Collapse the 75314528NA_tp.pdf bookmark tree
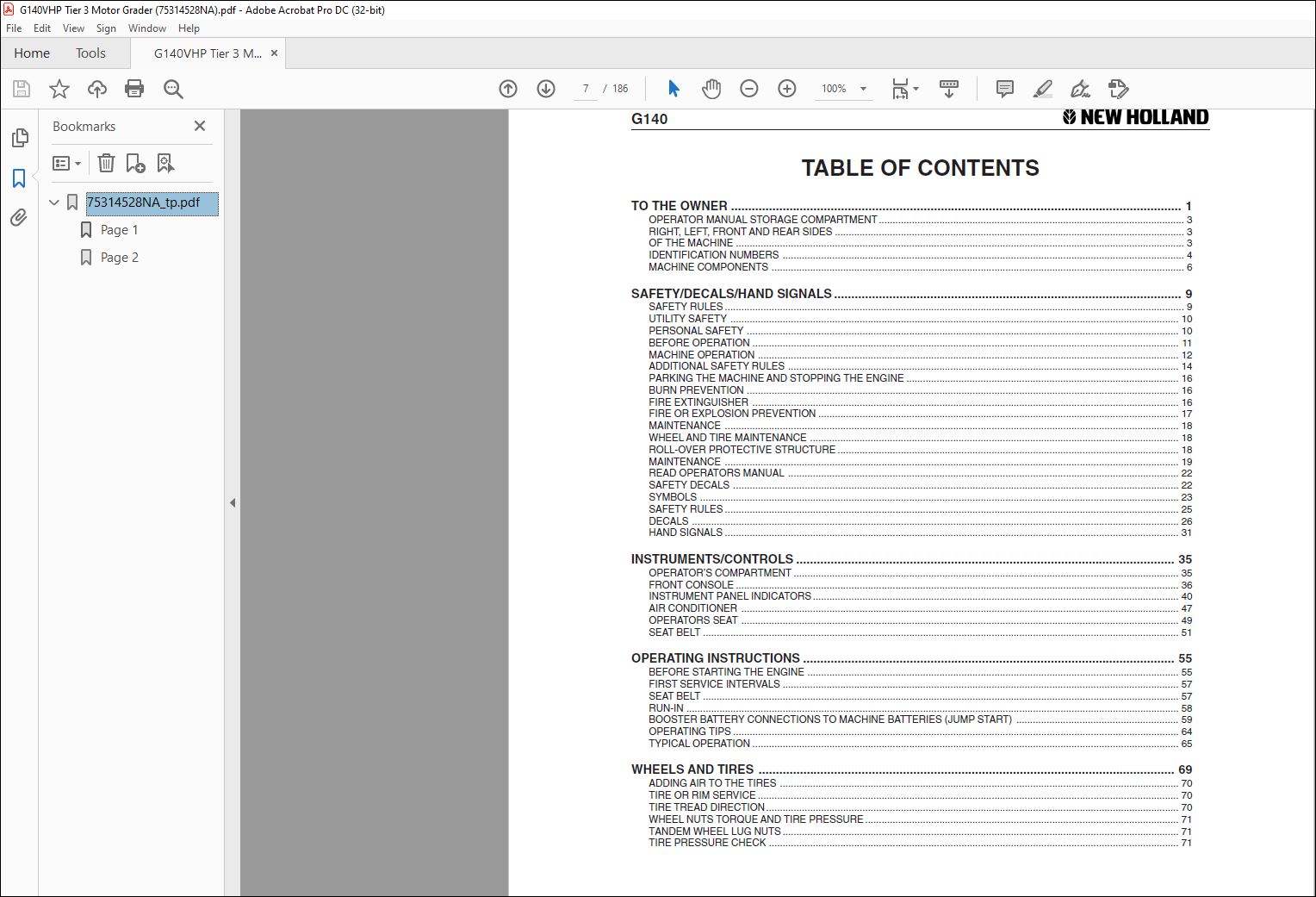The height and width of the screenshot is (897, 1316). (54, 202)
